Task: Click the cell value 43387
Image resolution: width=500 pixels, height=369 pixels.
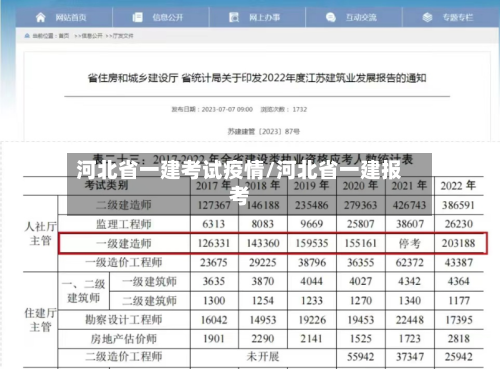Action: [x=459, y=263]
